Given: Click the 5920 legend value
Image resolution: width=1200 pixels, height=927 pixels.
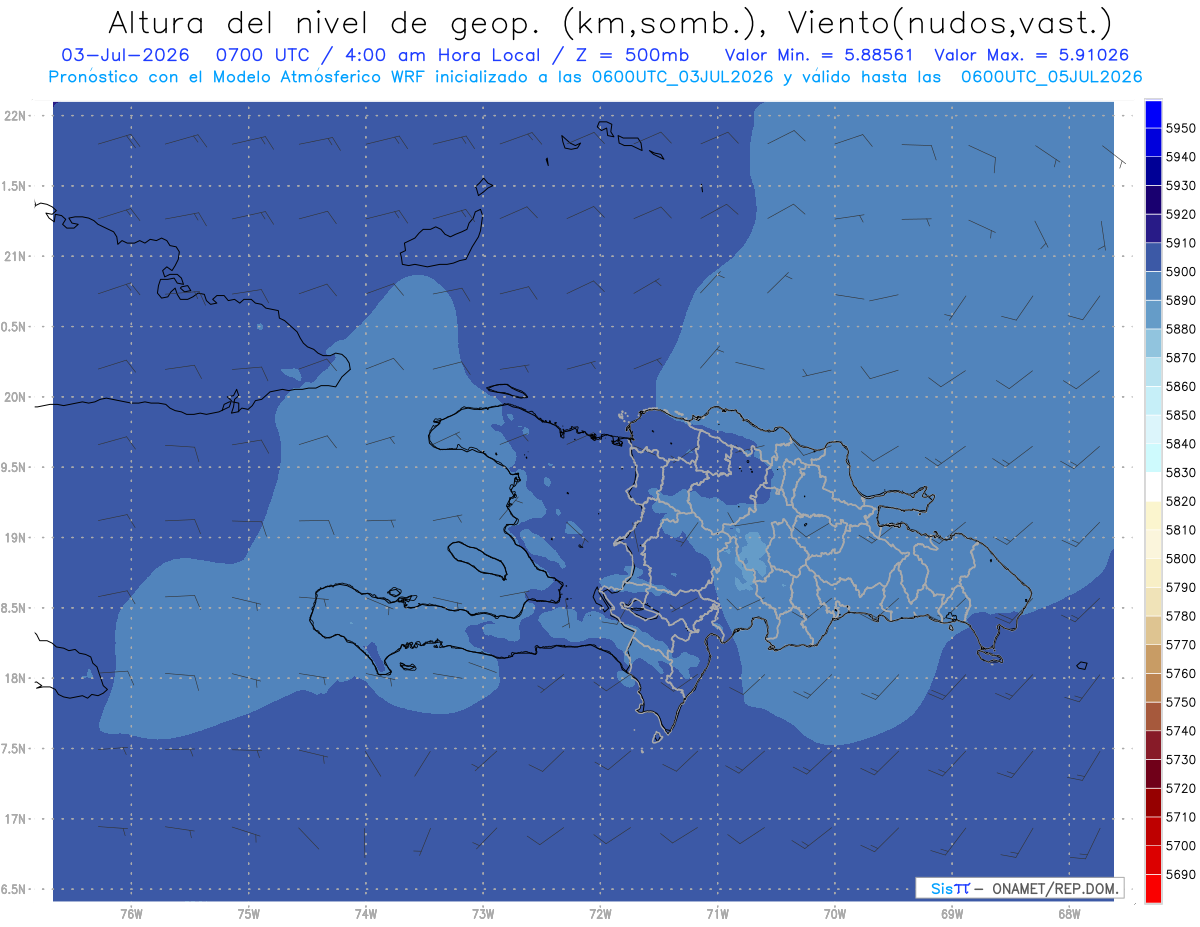Looking at the screenshot, I should pos(1180,214).
